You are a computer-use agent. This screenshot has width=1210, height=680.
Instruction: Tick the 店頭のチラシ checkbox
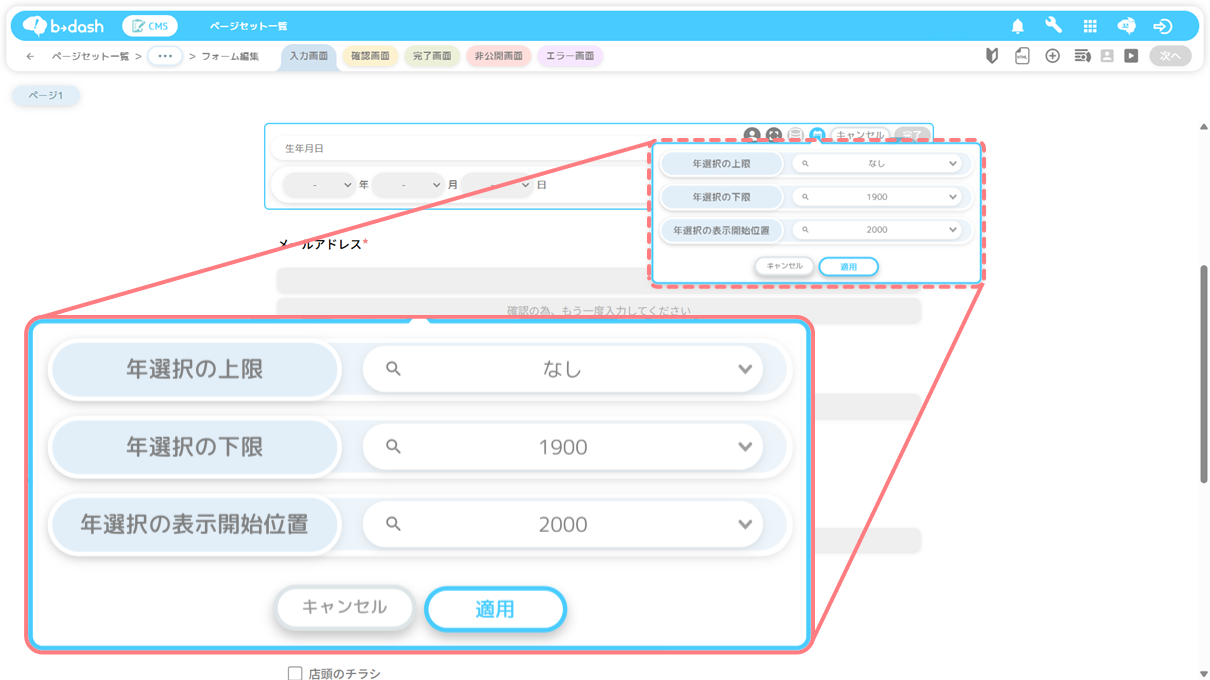click(295, 674)
